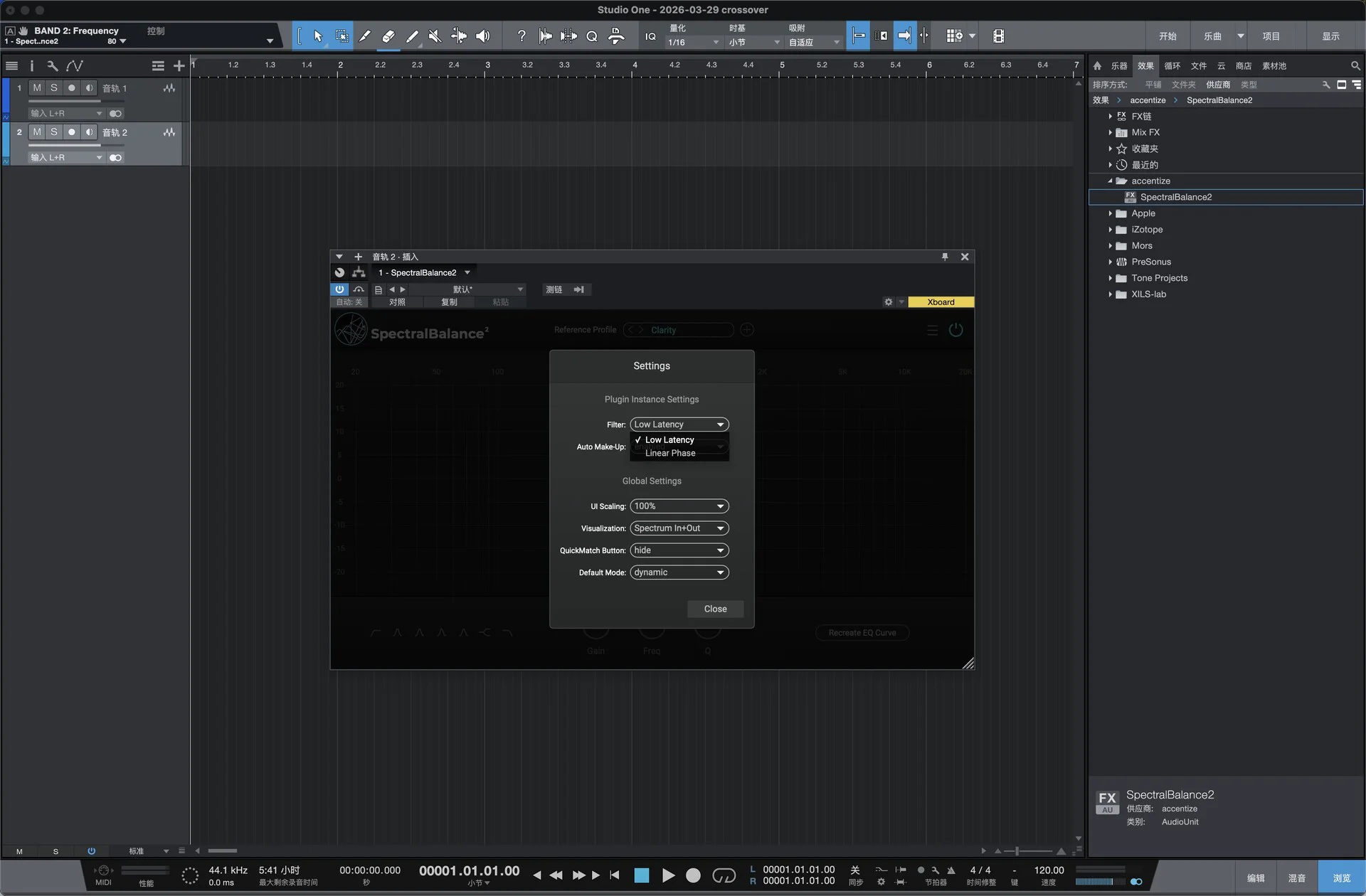Activate the Listen speaker tool
Image resolution: width=1366 pixels, height=896 pixels.
coord(482,36)
